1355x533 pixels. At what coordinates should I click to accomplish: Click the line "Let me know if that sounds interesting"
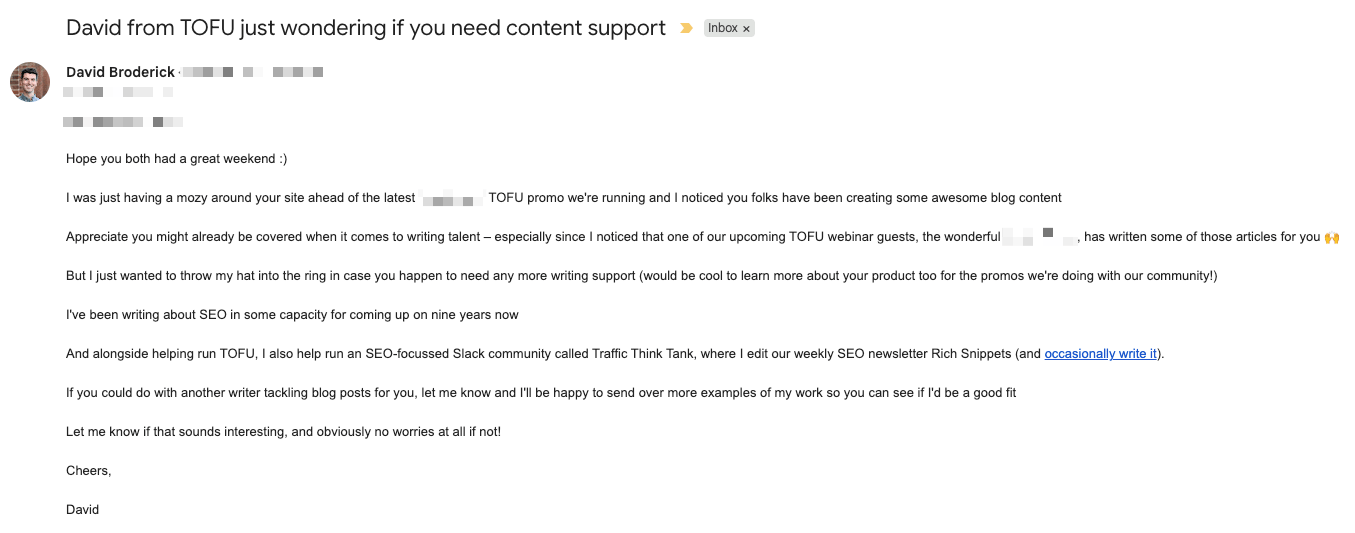tap(283, 431)
